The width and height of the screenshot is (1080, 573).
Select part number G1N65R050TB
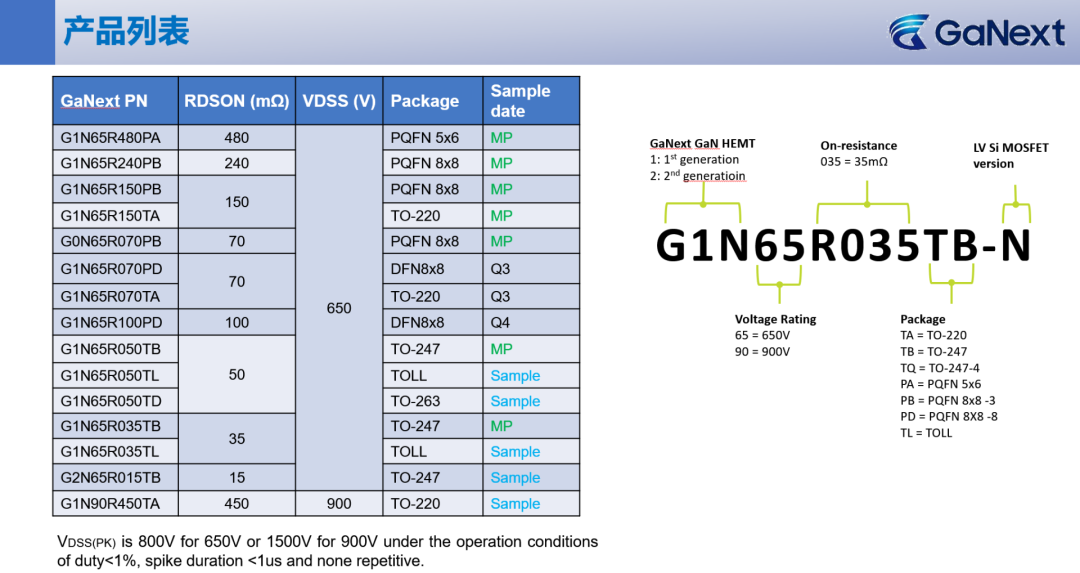point(110,349)
